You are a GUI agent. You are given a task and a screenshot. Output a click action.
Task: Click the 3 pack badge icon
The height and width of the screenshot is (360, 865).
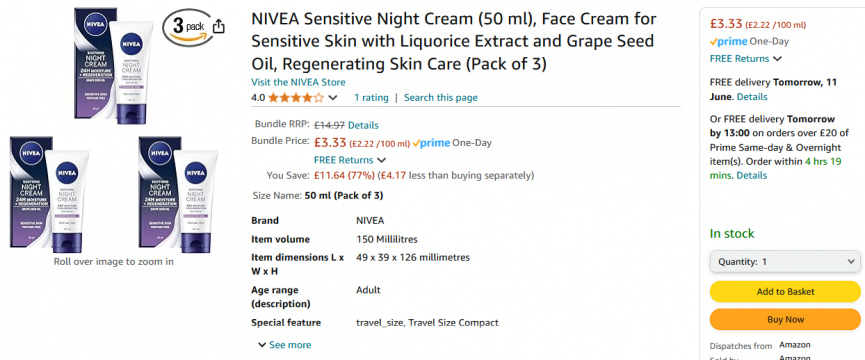click(186, 26)
